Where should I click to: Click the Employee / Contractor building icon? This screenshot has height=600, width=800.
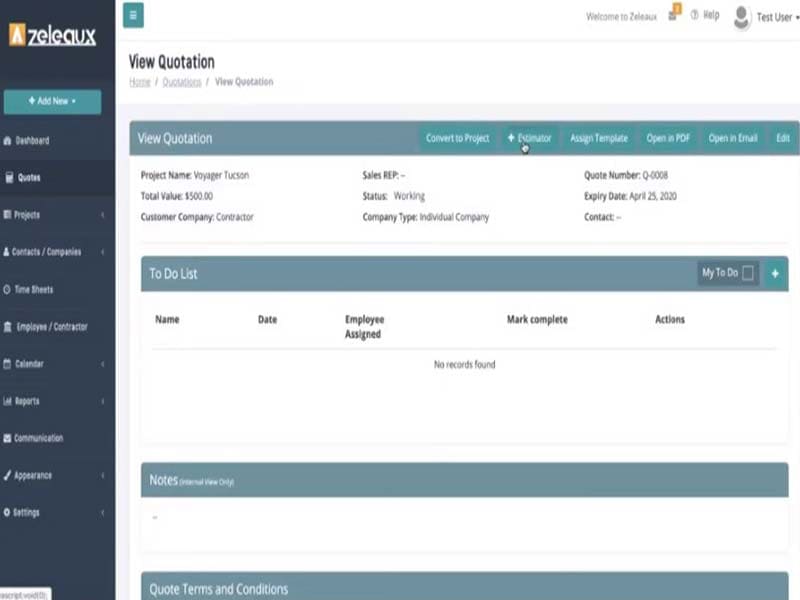pyautogui.click(x=8, y=327)
